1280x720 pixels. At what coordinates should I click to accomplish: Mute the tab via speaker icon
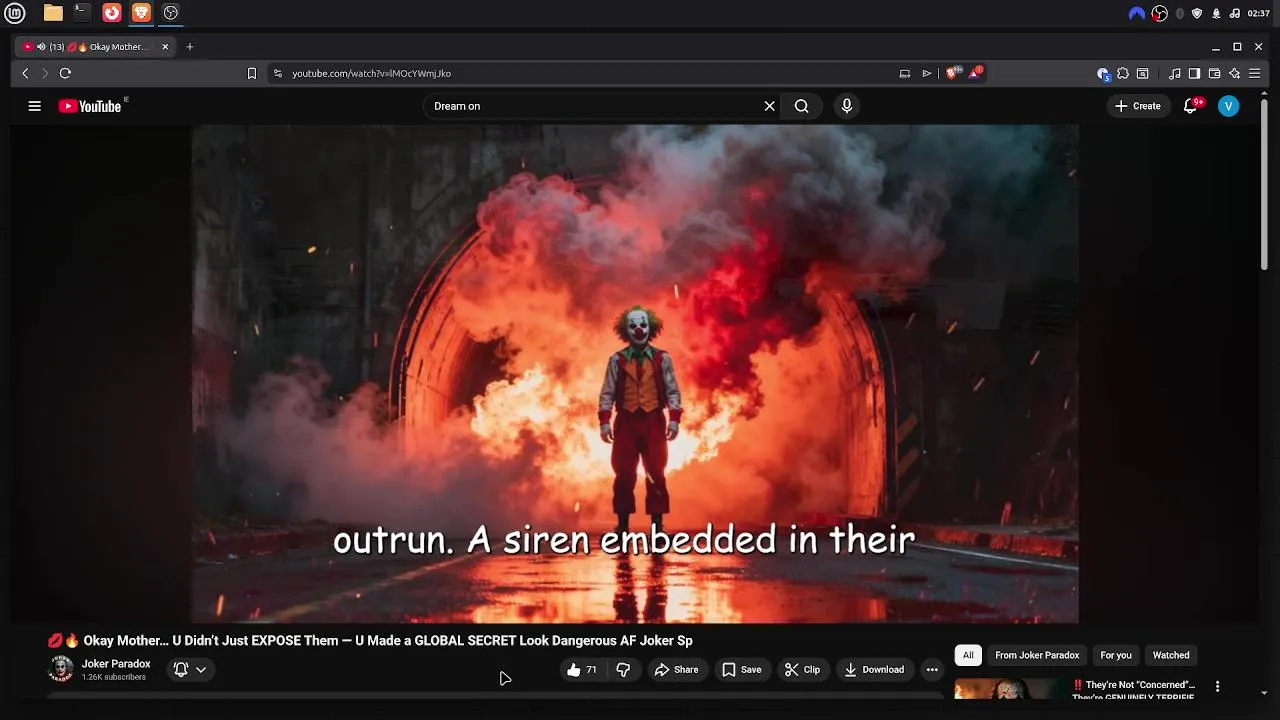pos(41,47)
